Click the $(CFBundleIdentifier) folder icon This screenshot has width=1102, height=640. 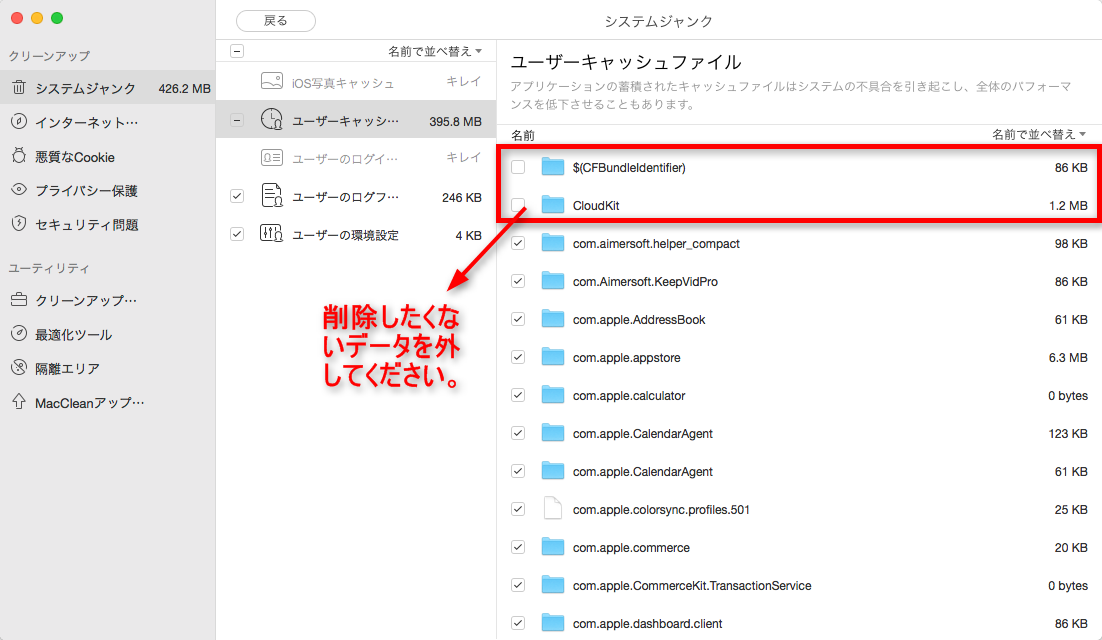(x=553, y=166)
